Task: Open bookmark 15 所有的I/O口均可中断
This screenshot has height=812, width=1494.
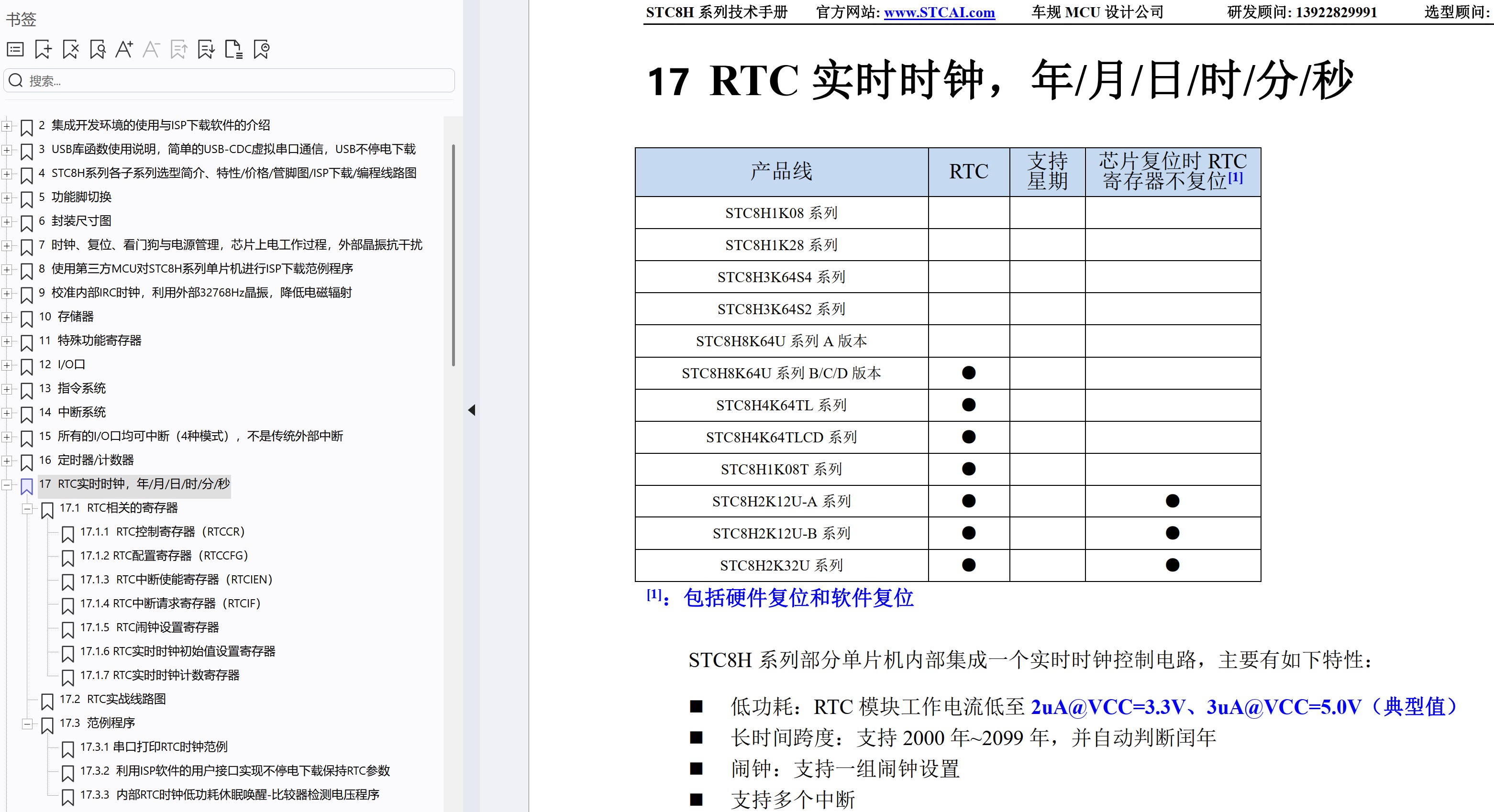Action: tap(191, 436)
